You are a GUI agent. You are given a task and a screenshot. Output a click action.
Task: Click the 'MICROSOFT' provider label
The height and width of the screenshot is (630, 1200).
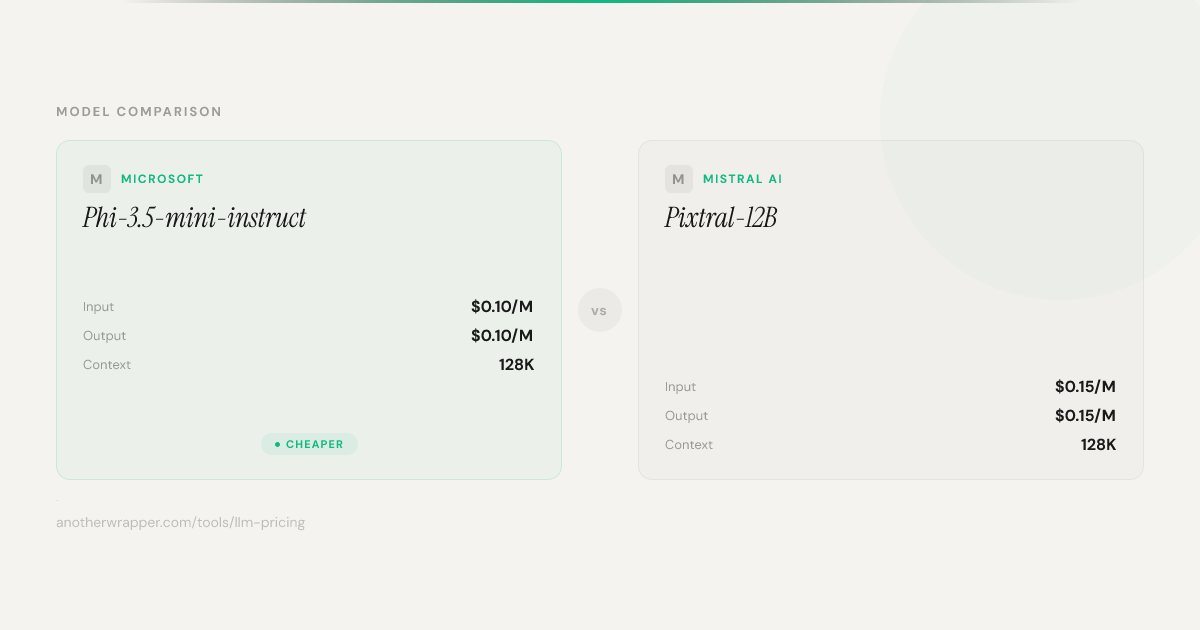pyautogui.click(x=162, y=179)
